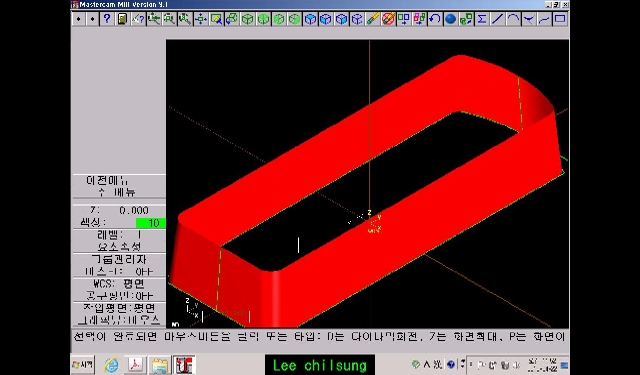Click the first blue cube view icon

(x=310, y=19)
